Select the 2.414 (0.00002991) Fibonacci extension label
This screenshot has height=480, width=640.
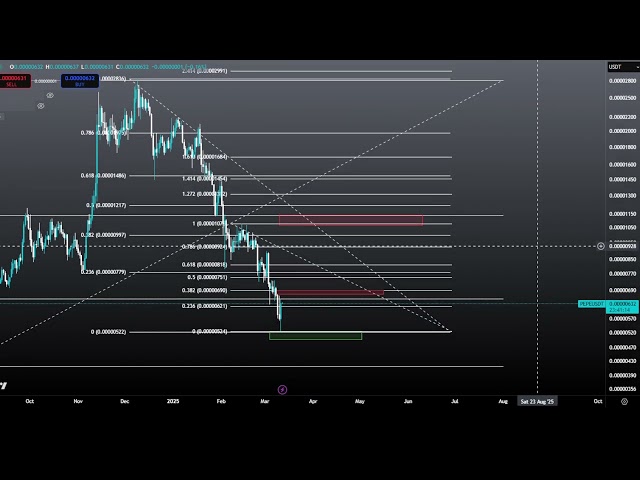204,71
